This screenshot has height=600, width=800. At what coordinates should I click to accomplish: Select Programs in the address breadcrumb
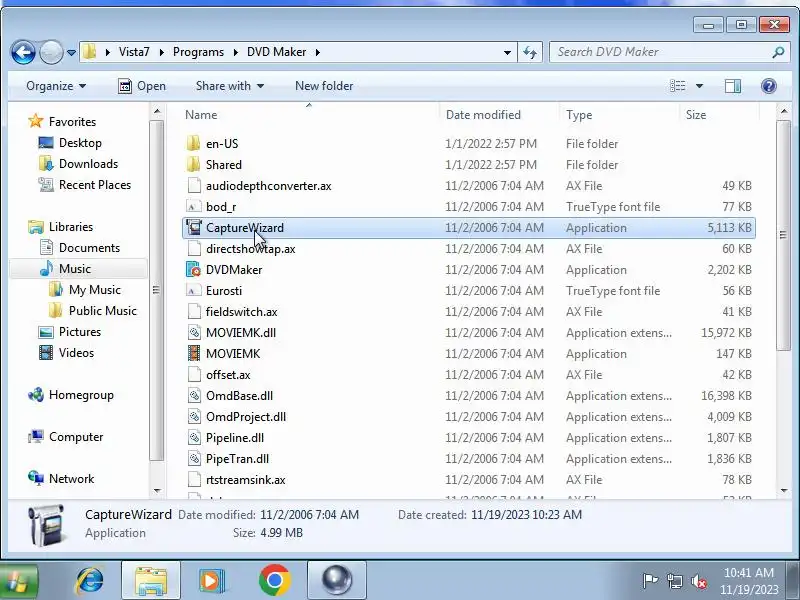(x=198, y=52)
